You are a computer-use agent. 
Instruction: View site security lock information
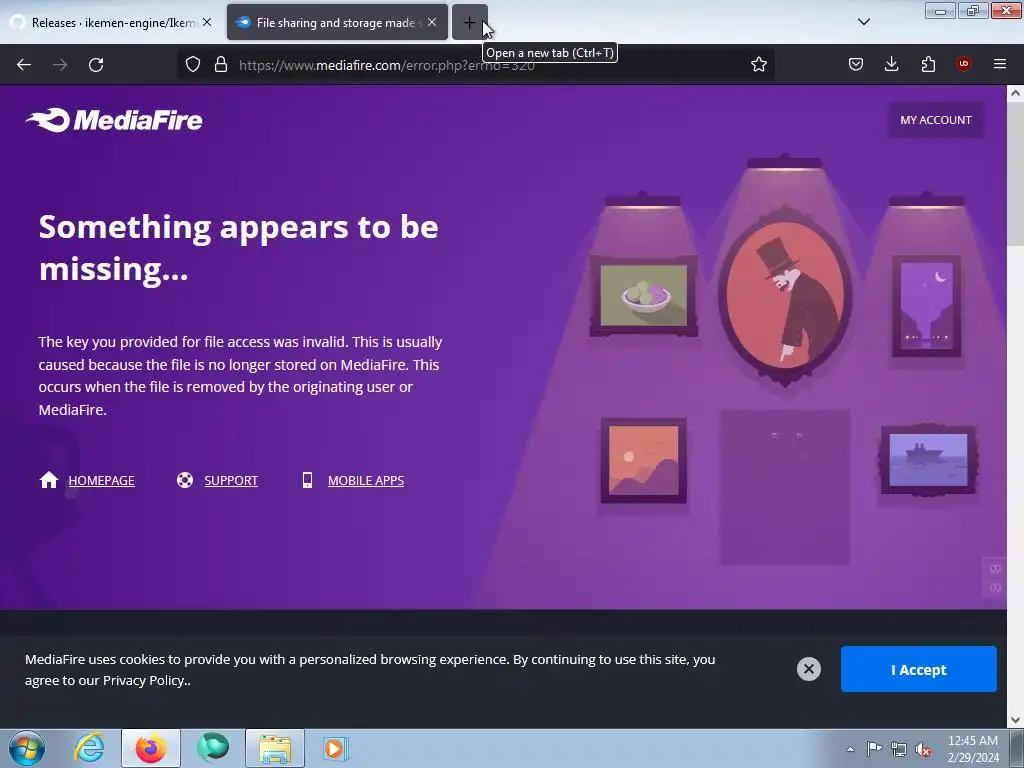pos(221,64)
